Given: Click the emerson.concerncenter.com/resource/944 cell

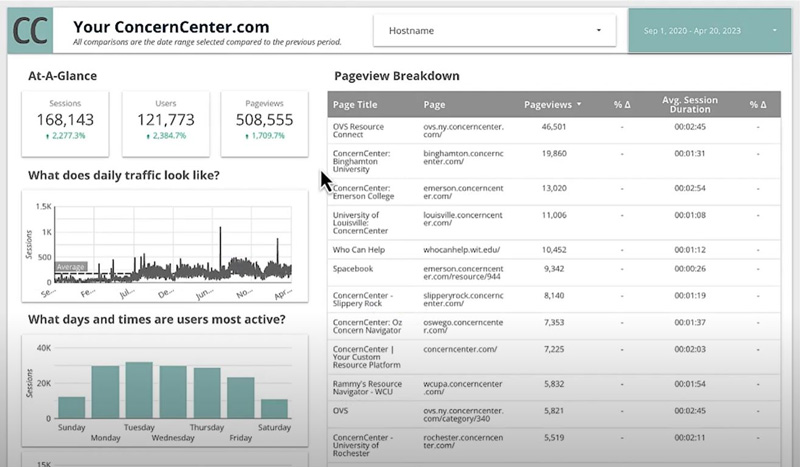Looking at the screenshot, I should click(463, 273).
